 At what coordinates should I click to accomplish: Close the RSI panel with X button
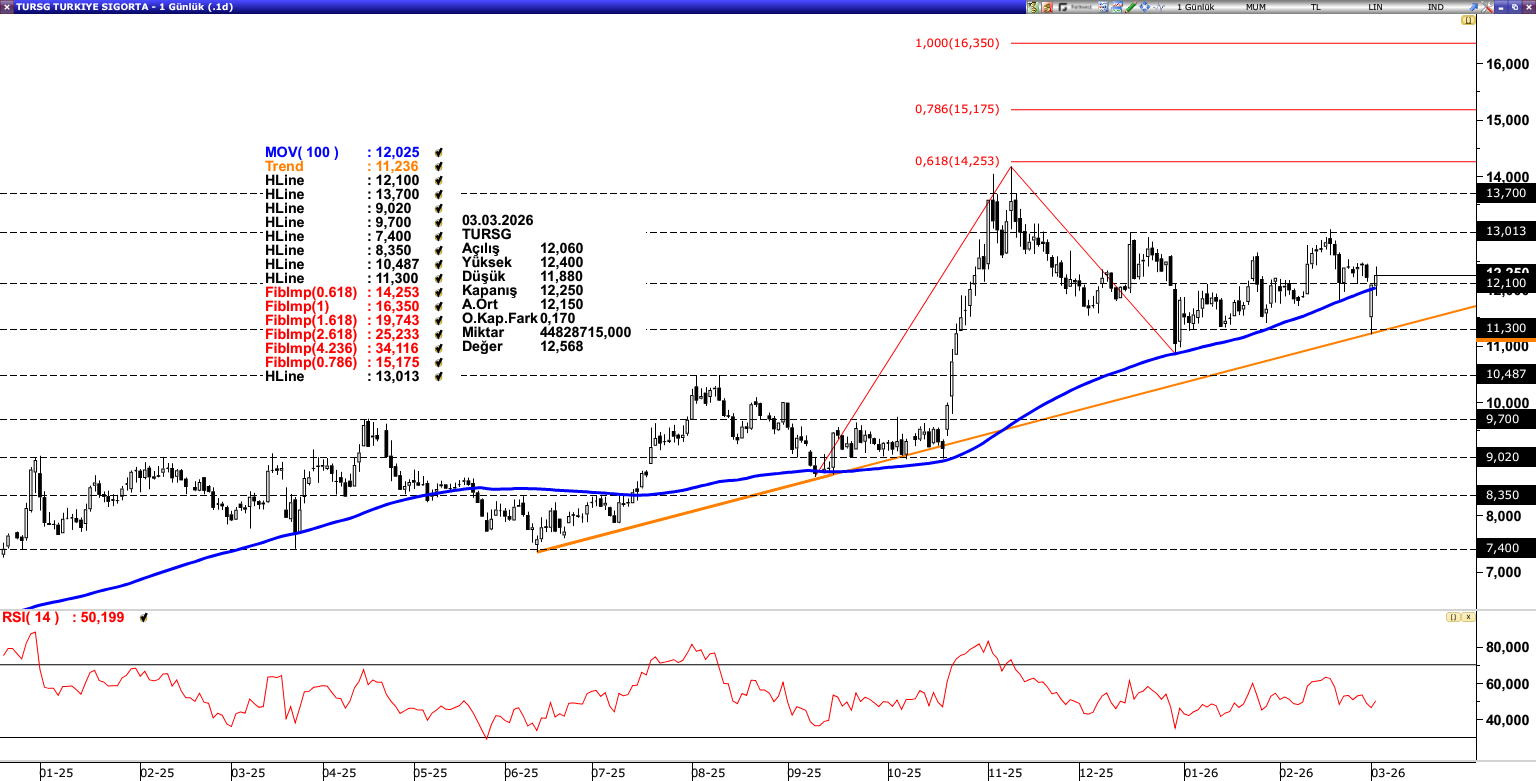click(1467, 617)
